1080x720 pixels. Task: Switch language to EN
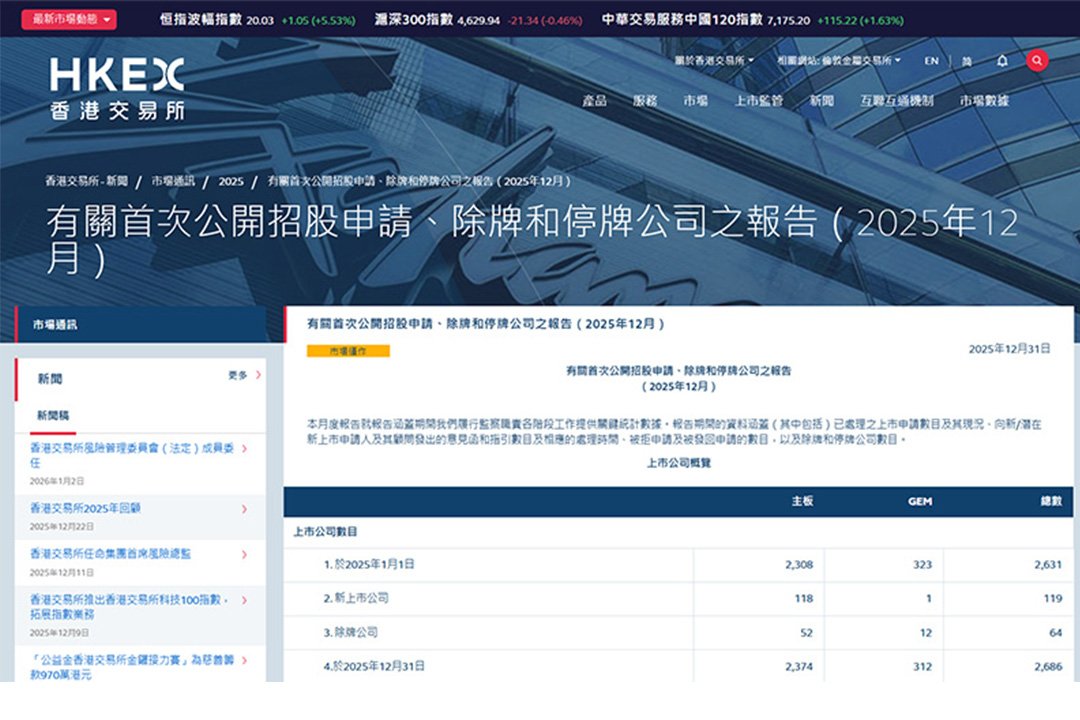(x=931, y=61)
